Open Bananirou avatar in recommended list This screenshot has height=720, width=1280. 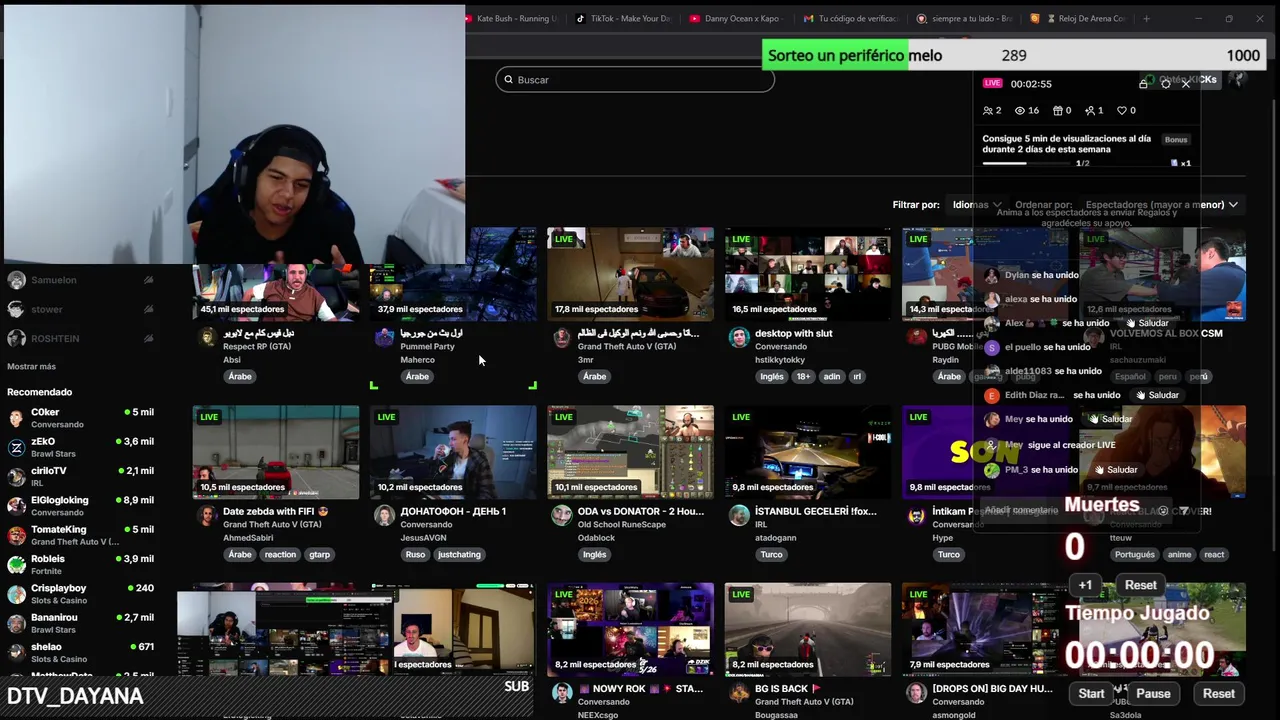[x=16, y=623]
